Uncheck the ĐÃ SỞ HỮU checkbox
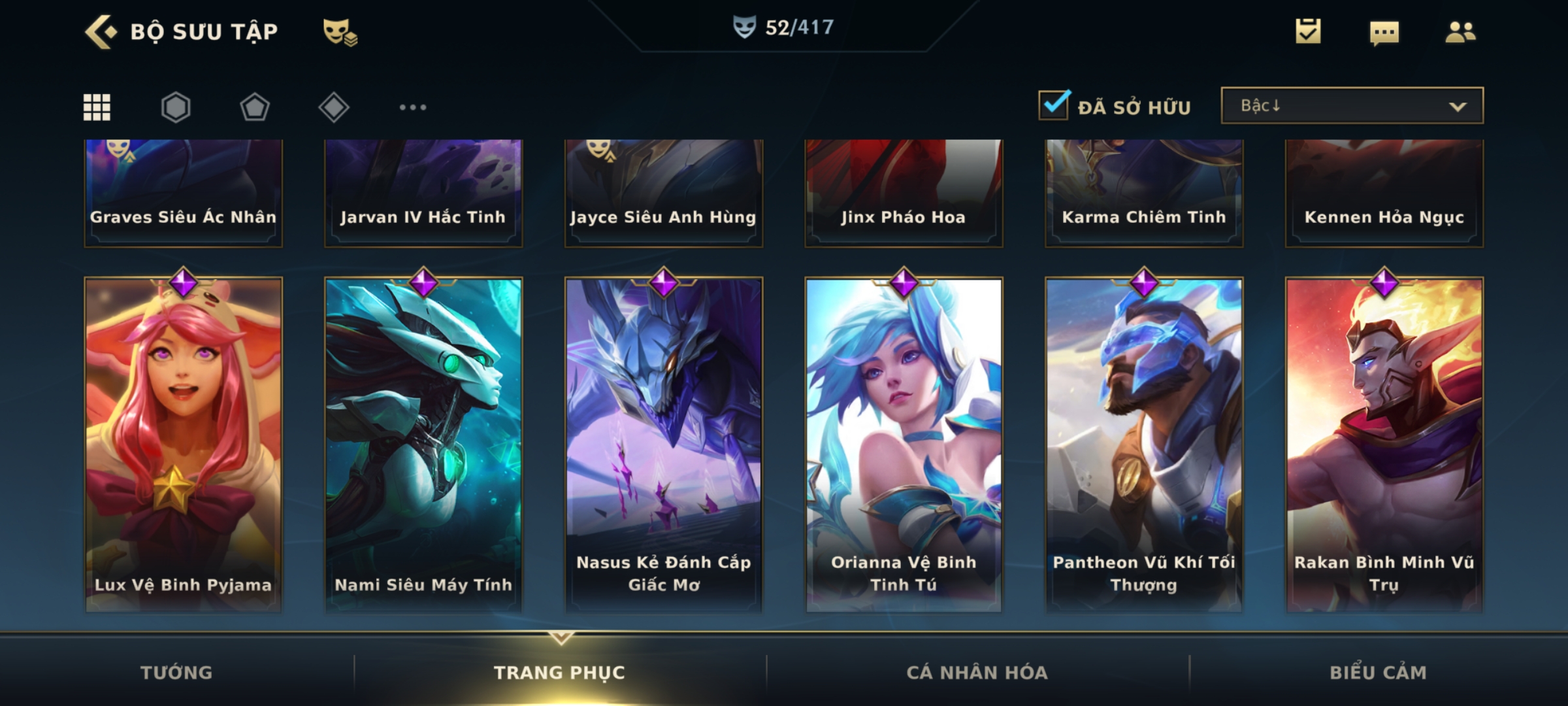 (1054, 105)
